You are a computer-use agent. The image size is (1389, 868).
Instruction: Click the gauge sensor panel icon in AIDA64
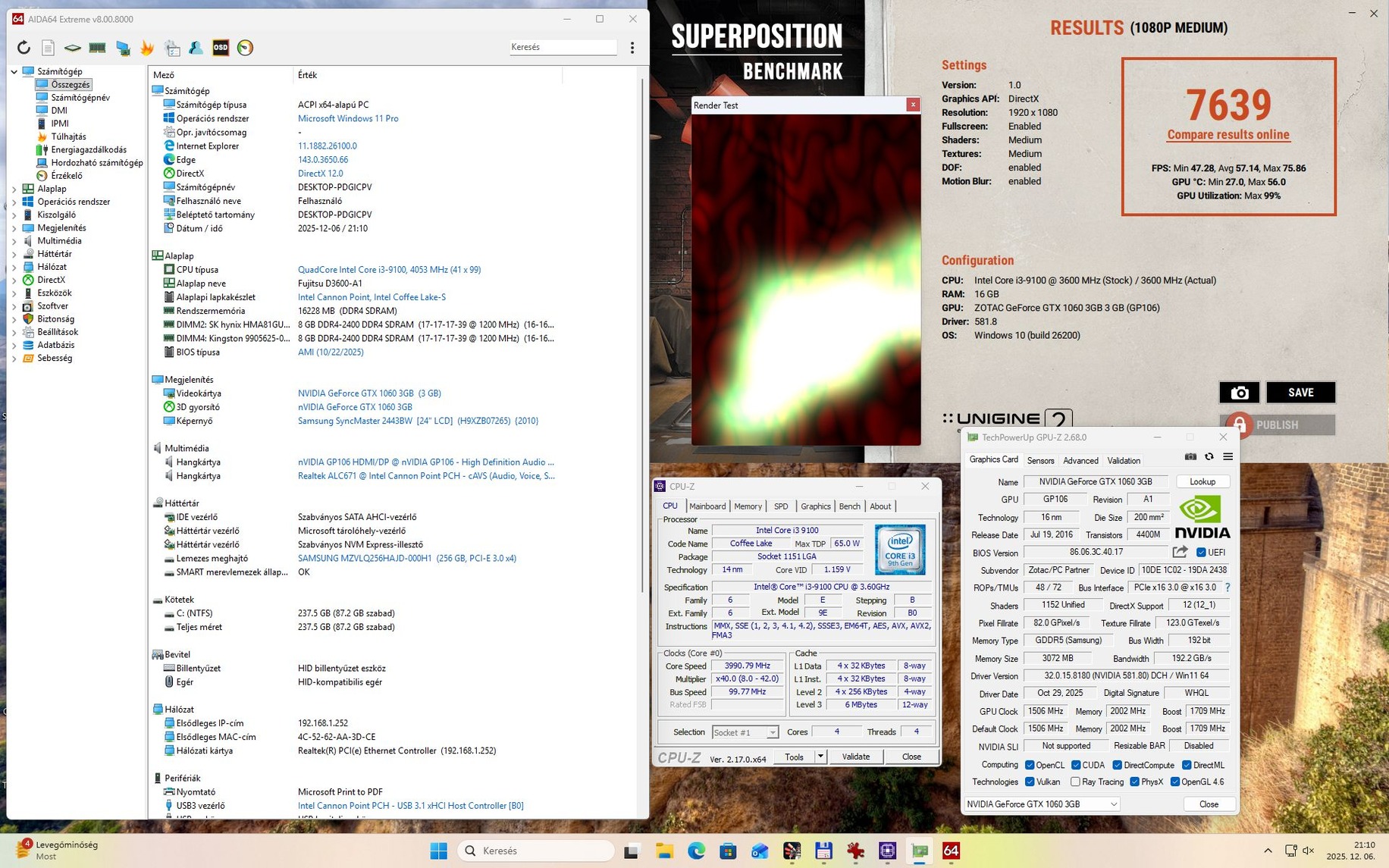pos(245,48)
